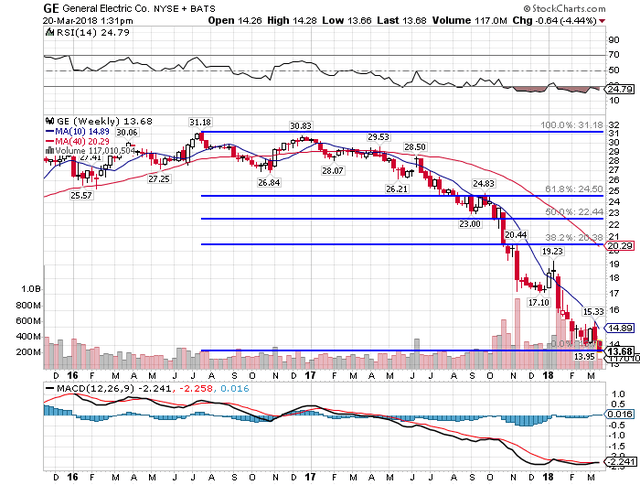Click the candlestick icon beside GE (Weekly)
Viewport: 640px width, 485px height.
tap(50, 121)
